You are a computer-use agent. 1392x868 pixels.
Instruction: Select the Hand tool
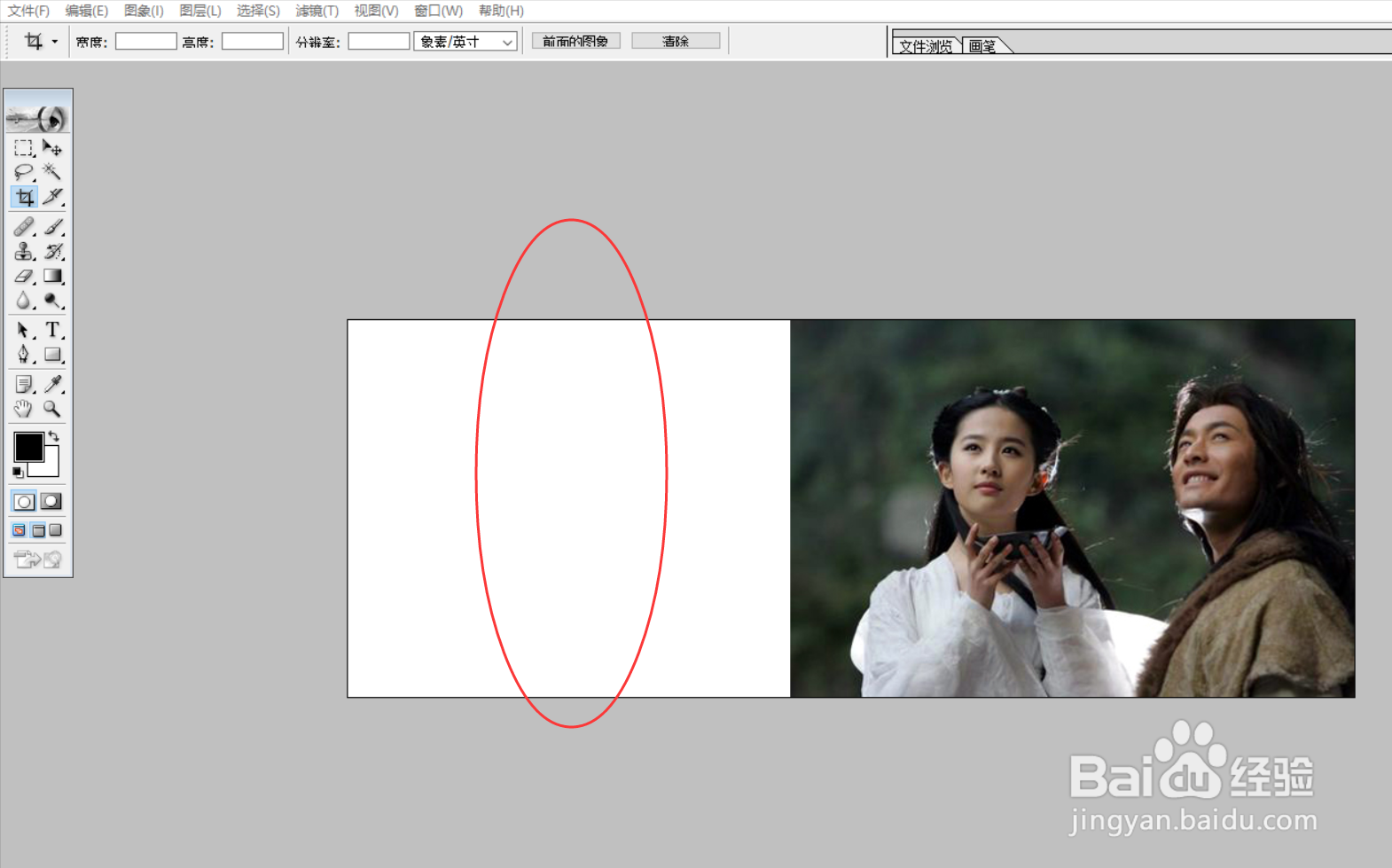coord(24,409)
